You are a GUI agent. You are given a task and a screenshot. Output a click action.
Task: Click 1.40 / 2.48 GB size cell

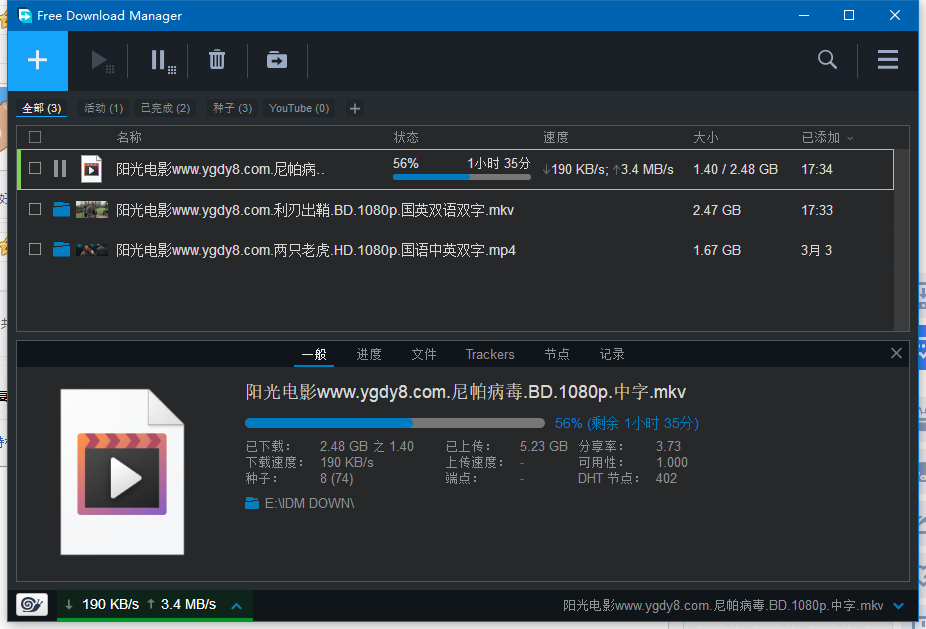tap(735, 170)
